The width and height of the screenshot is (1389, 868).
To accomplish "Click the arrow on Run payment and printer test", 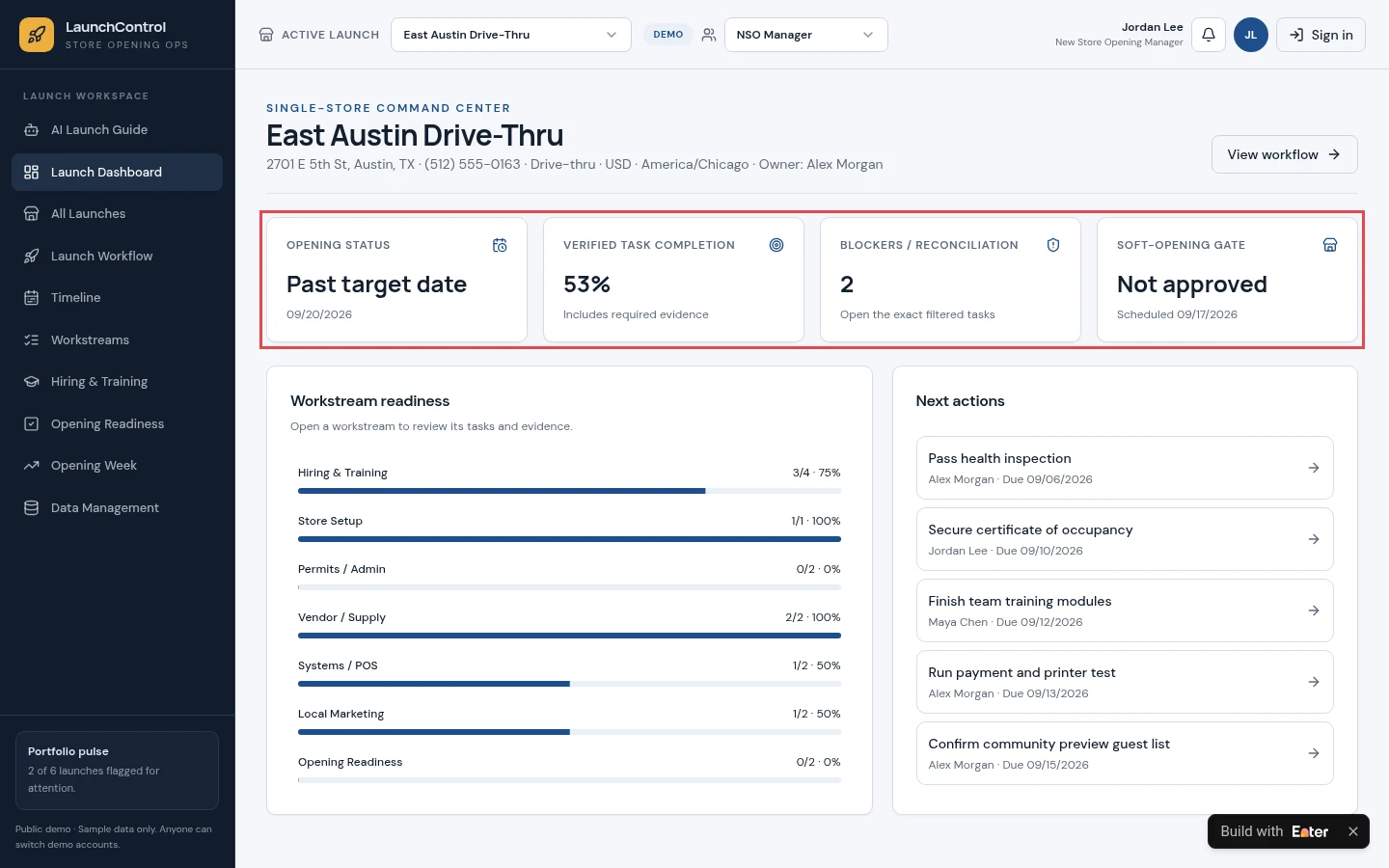I will pos(1314,682).
